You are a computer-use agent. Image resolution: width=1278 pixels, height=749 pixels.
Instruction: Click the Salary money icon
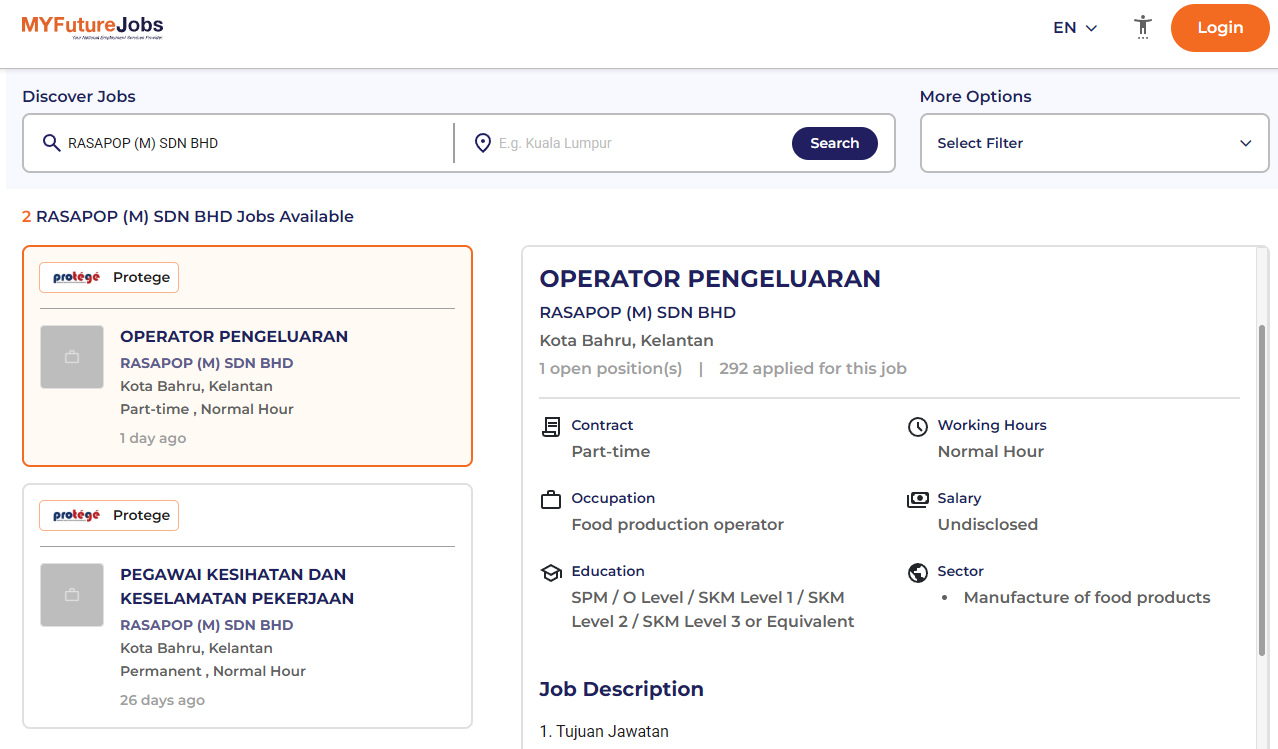click(x=918, y=500)
